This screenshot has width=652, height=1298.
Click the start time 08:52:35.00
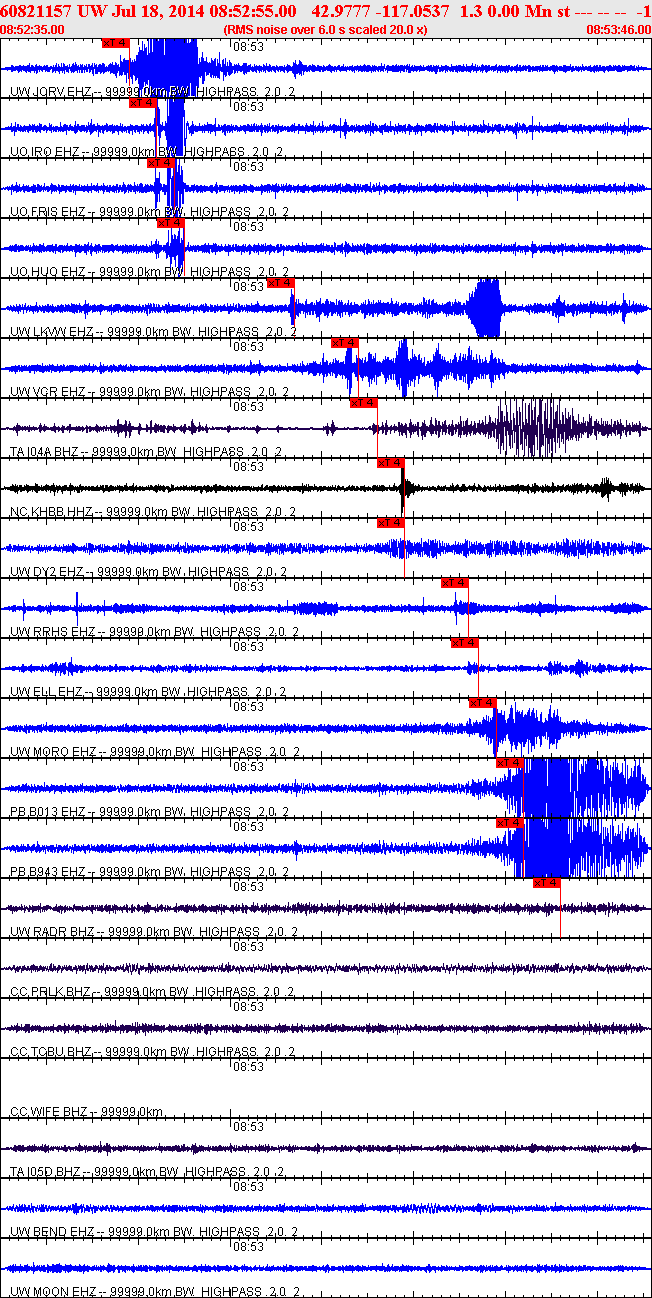point(33,30)
